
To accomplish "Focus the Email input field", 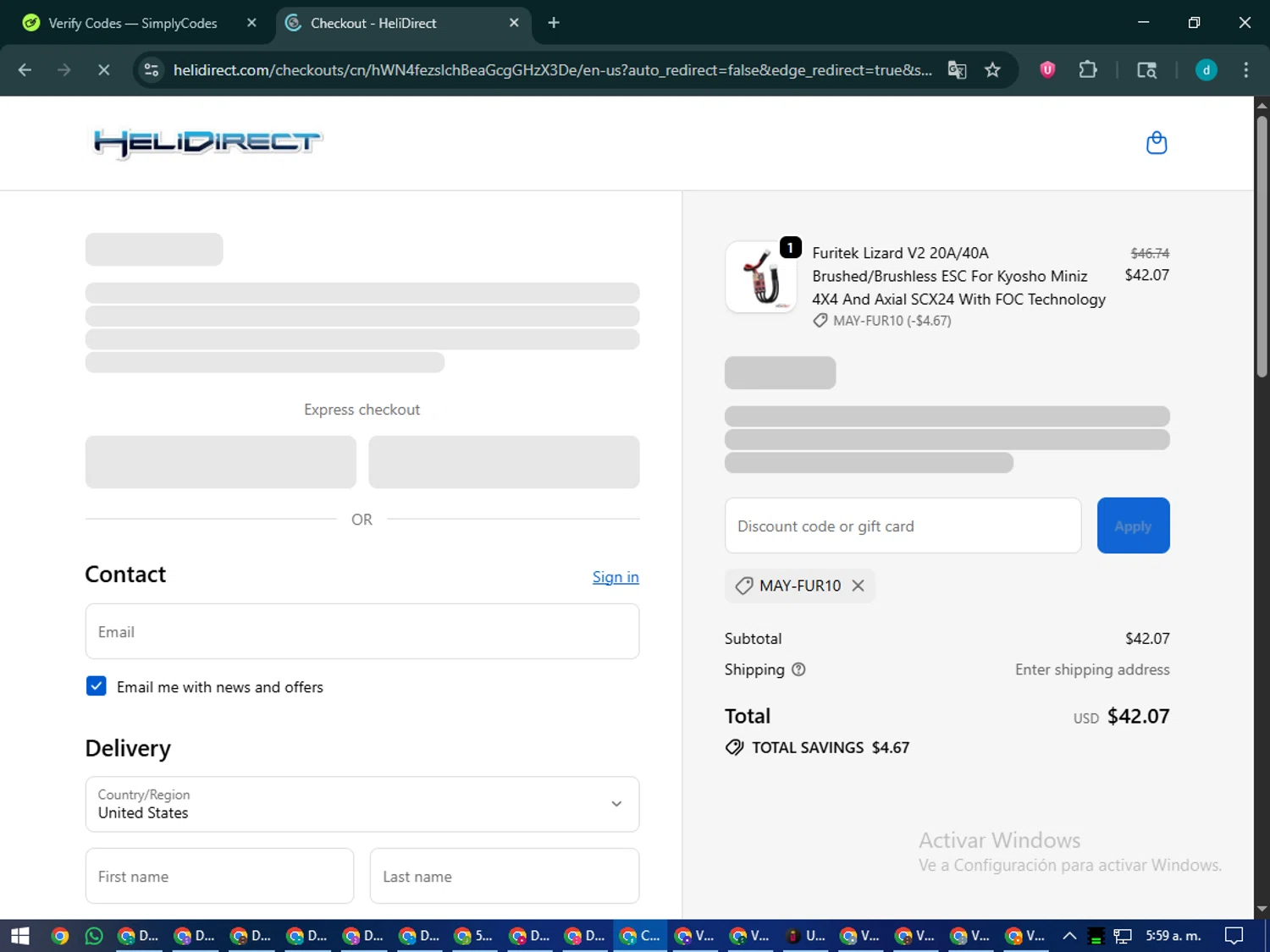I will click(x=362, y=631).
